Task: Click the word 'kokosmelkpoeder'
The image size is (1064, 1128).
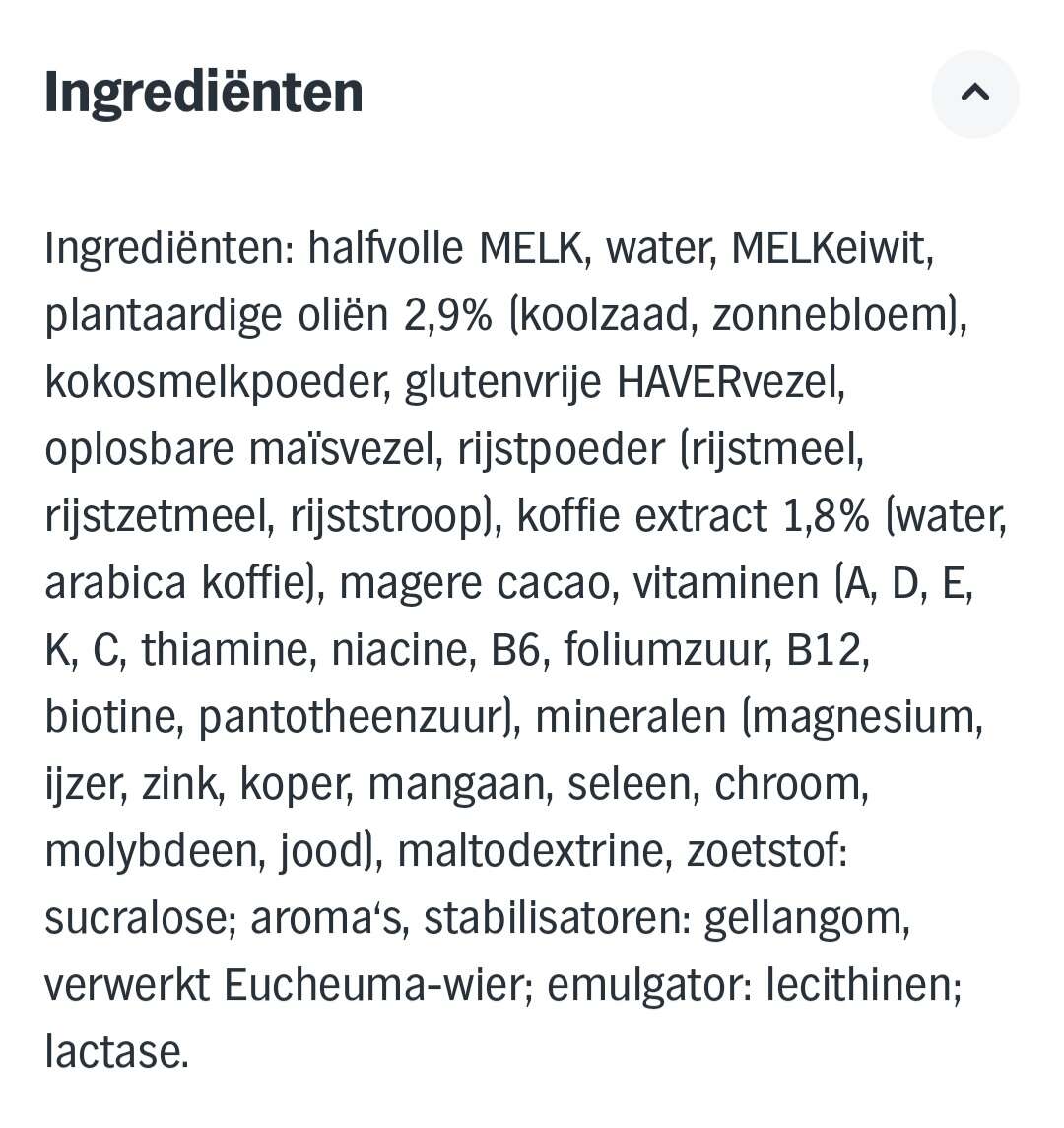Action: [214, 382]
